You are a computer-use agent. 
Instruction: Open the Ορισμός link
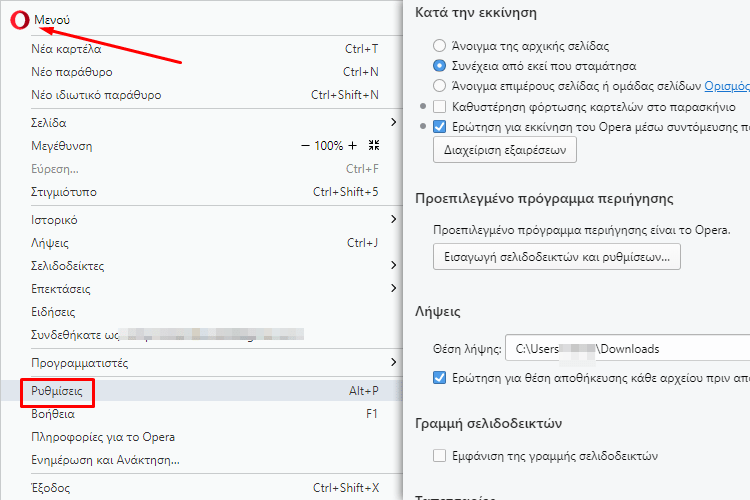(727, 86)
